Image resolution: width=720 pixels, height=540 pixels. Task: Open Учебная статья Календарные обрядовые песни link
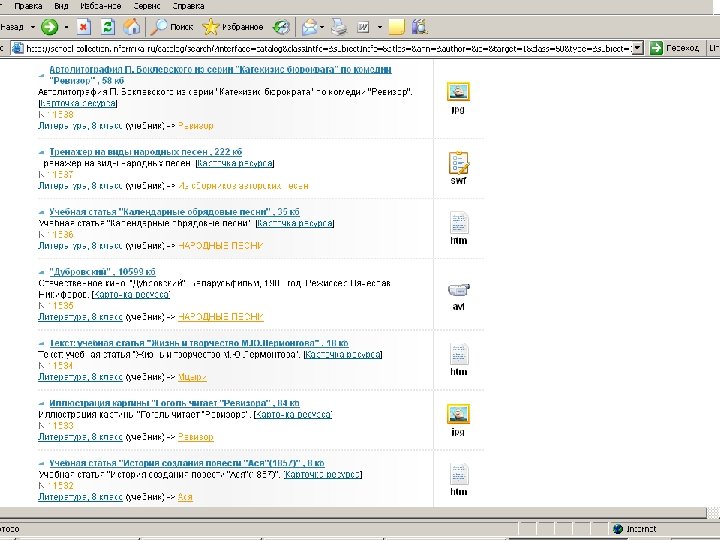(x=174, y=212)
